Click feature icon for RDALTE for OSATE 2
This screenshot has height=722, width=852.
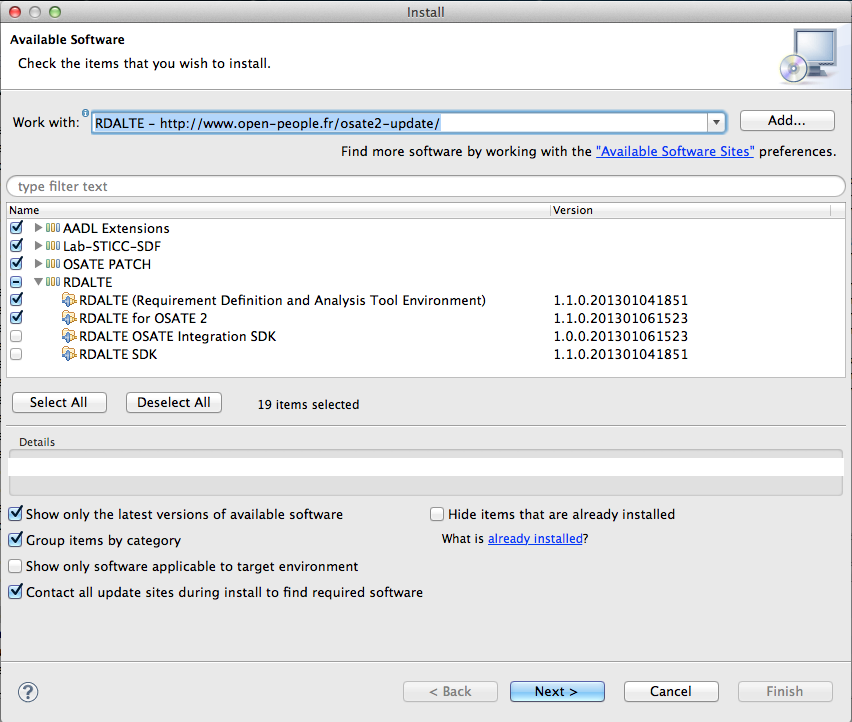point(69,317)
